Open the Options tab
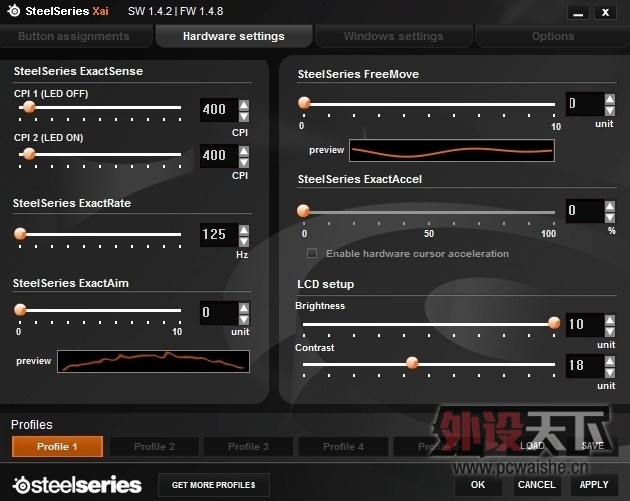 pos(553,36)
